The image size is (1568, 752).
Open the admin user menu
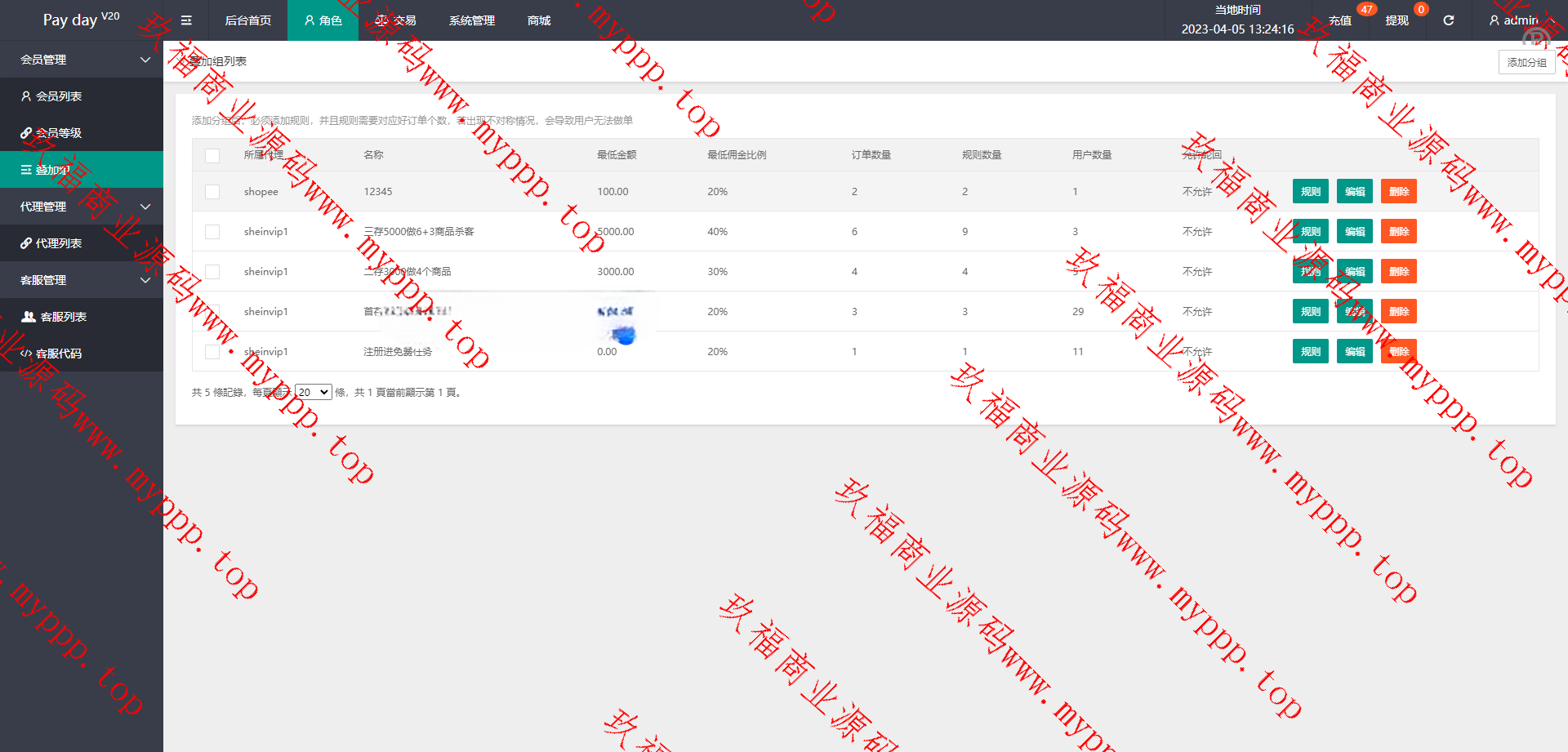[1516, 20]
